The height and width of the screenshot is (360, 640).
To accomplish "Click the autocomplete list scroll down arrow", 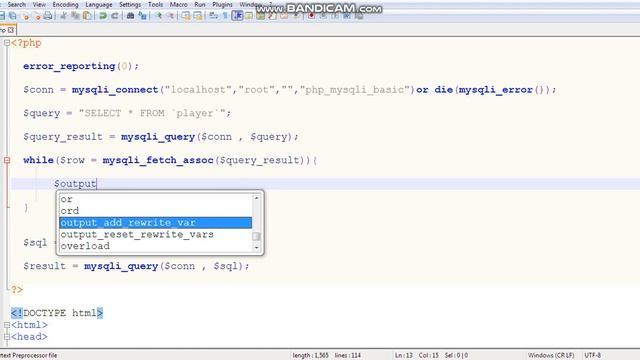I will (256, 247).
